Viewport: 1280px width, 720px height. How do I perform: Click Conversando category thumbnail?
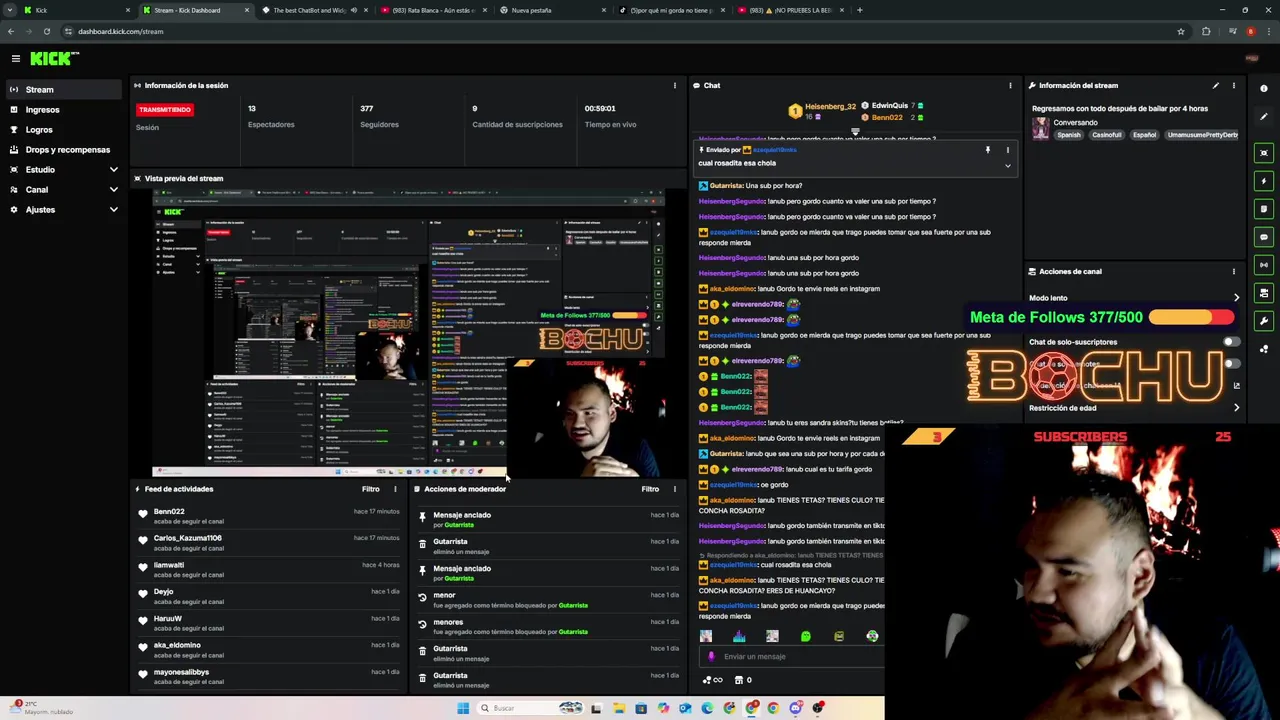click(1041, 128)
